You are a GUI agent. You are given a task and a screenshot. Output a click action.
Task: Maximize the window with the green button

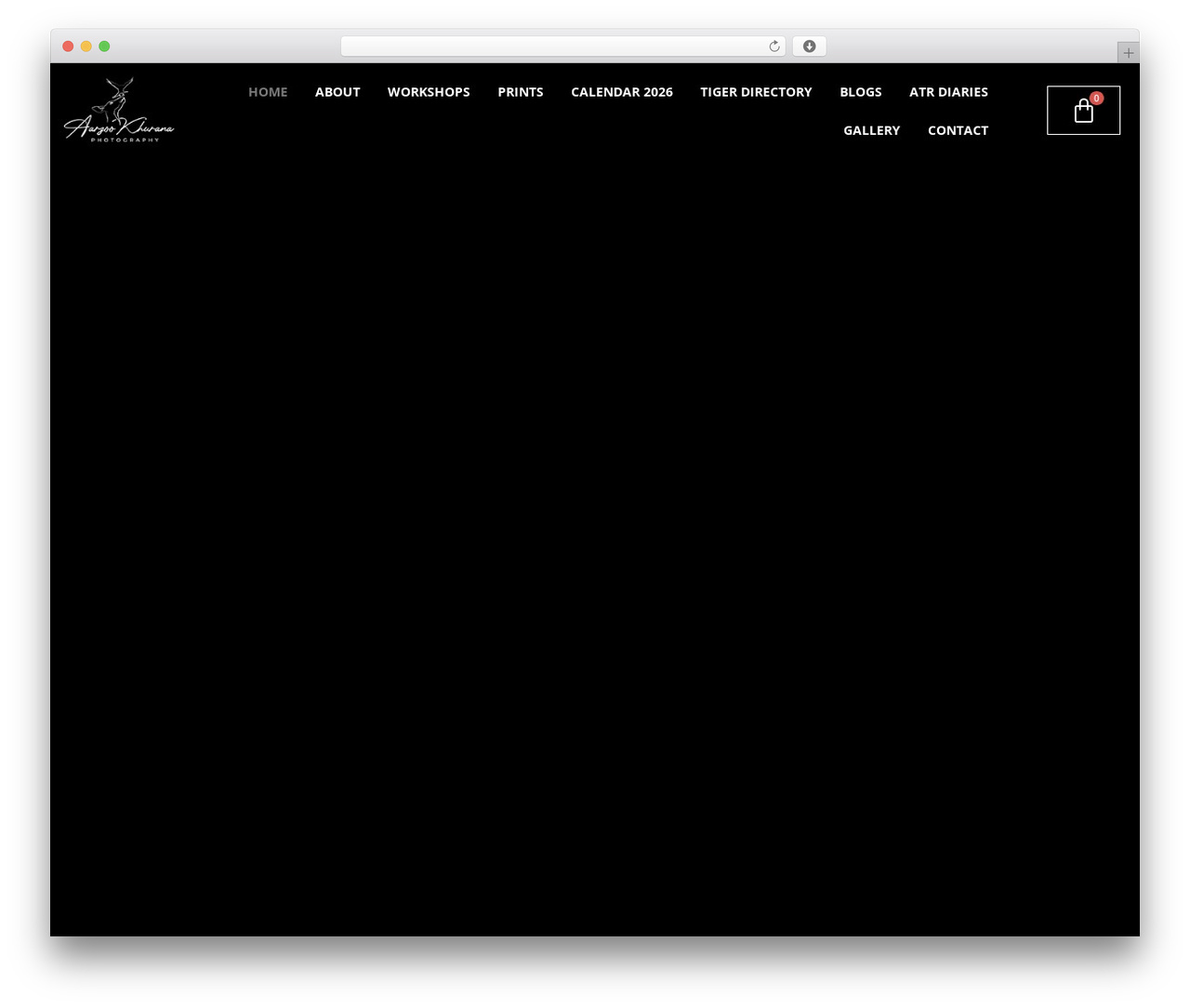(x=104, y=46)
